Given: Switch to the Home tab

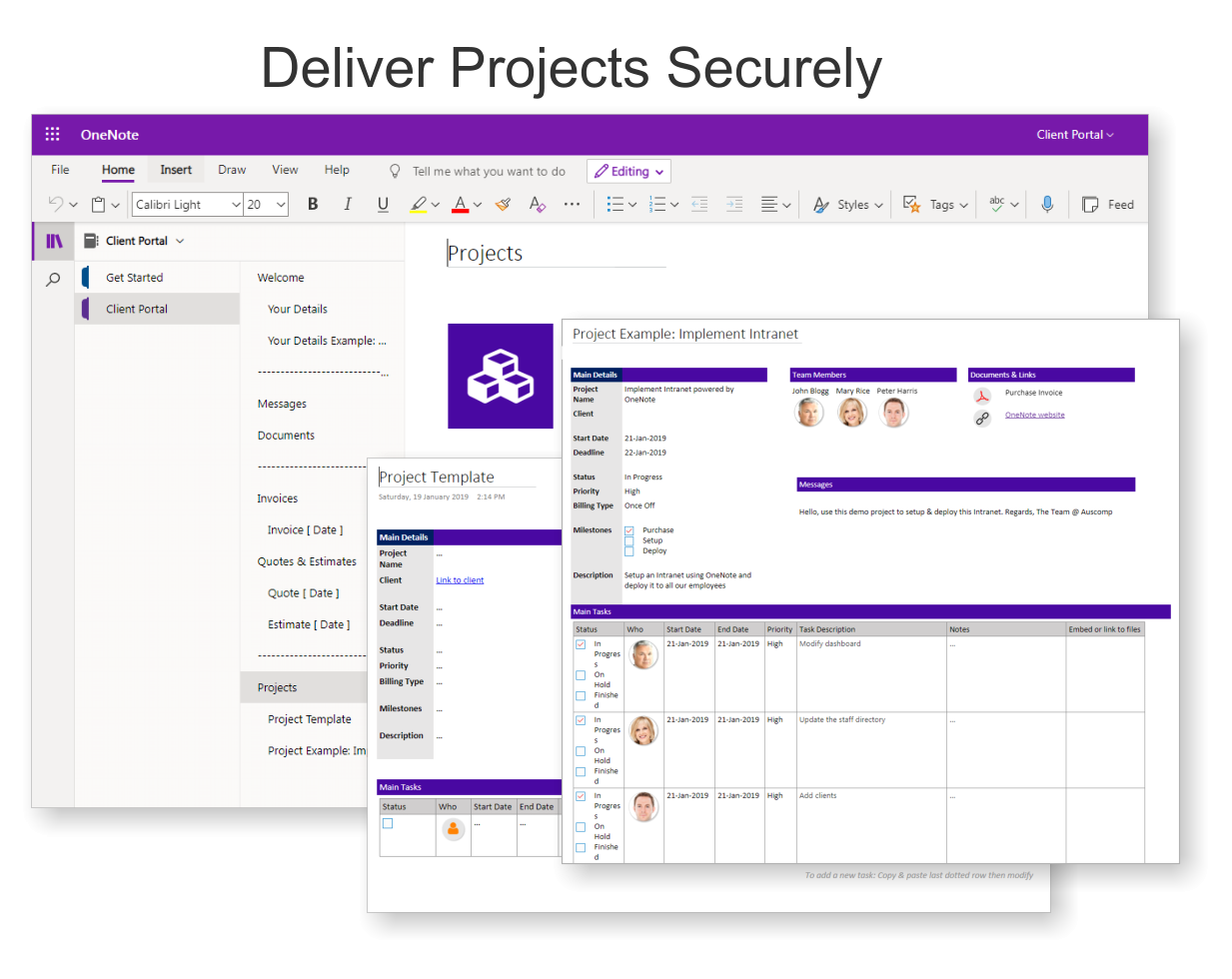Looking at the screenshot, I should (x=118, y=170).
